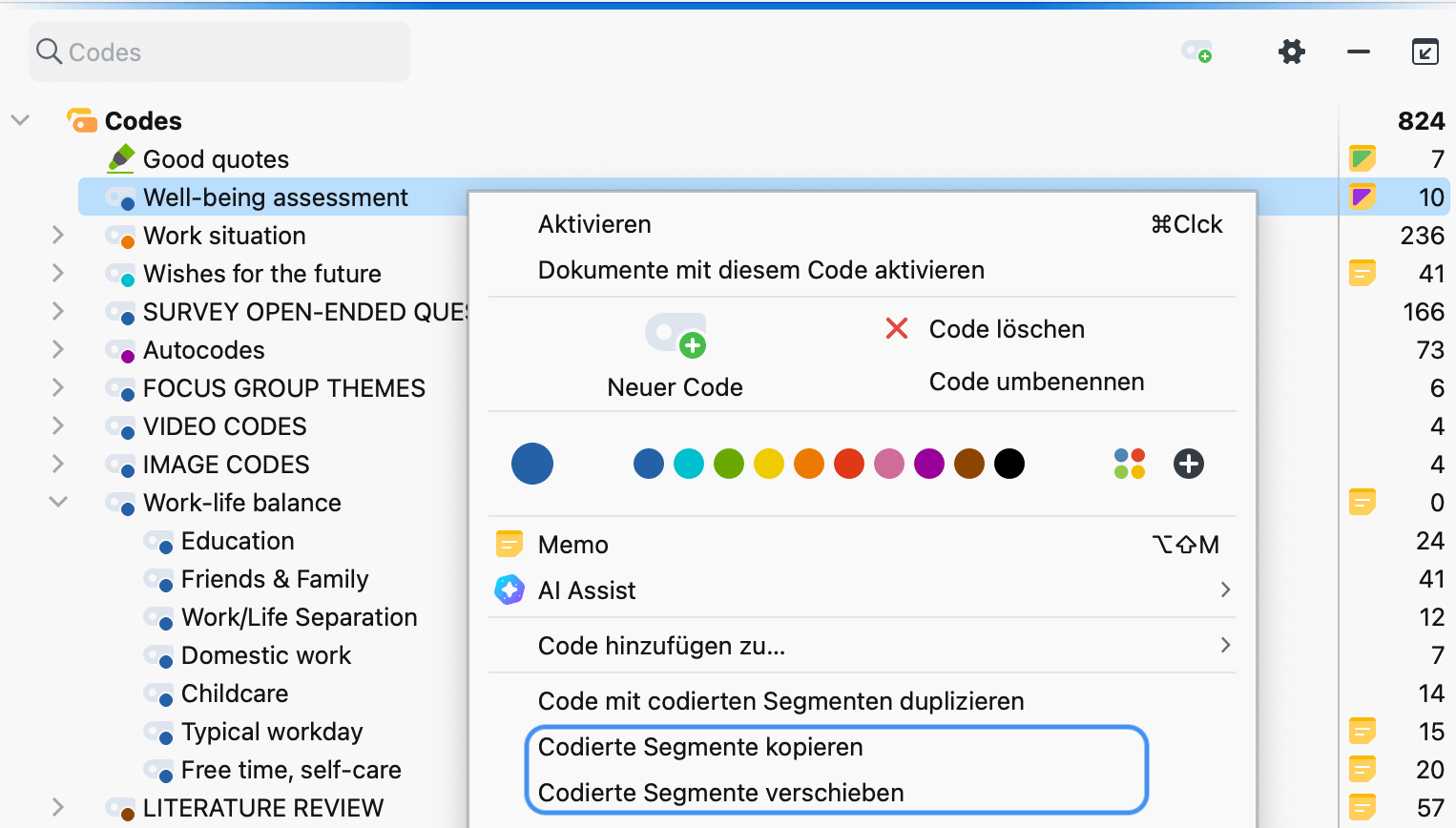This screenshot has width=1456, height=828.
Task: Click the search magnifier icon
Action: pyautogui.click(x=49, y=51)
